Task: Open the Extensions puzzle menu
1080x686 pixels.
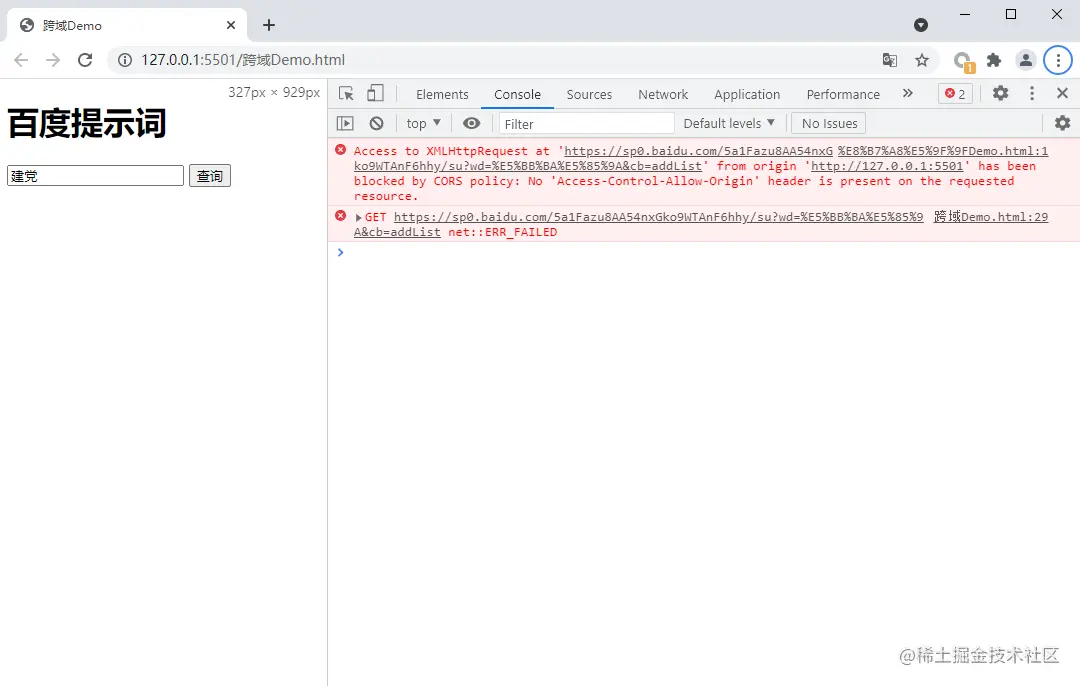Action: coord(993,60)
